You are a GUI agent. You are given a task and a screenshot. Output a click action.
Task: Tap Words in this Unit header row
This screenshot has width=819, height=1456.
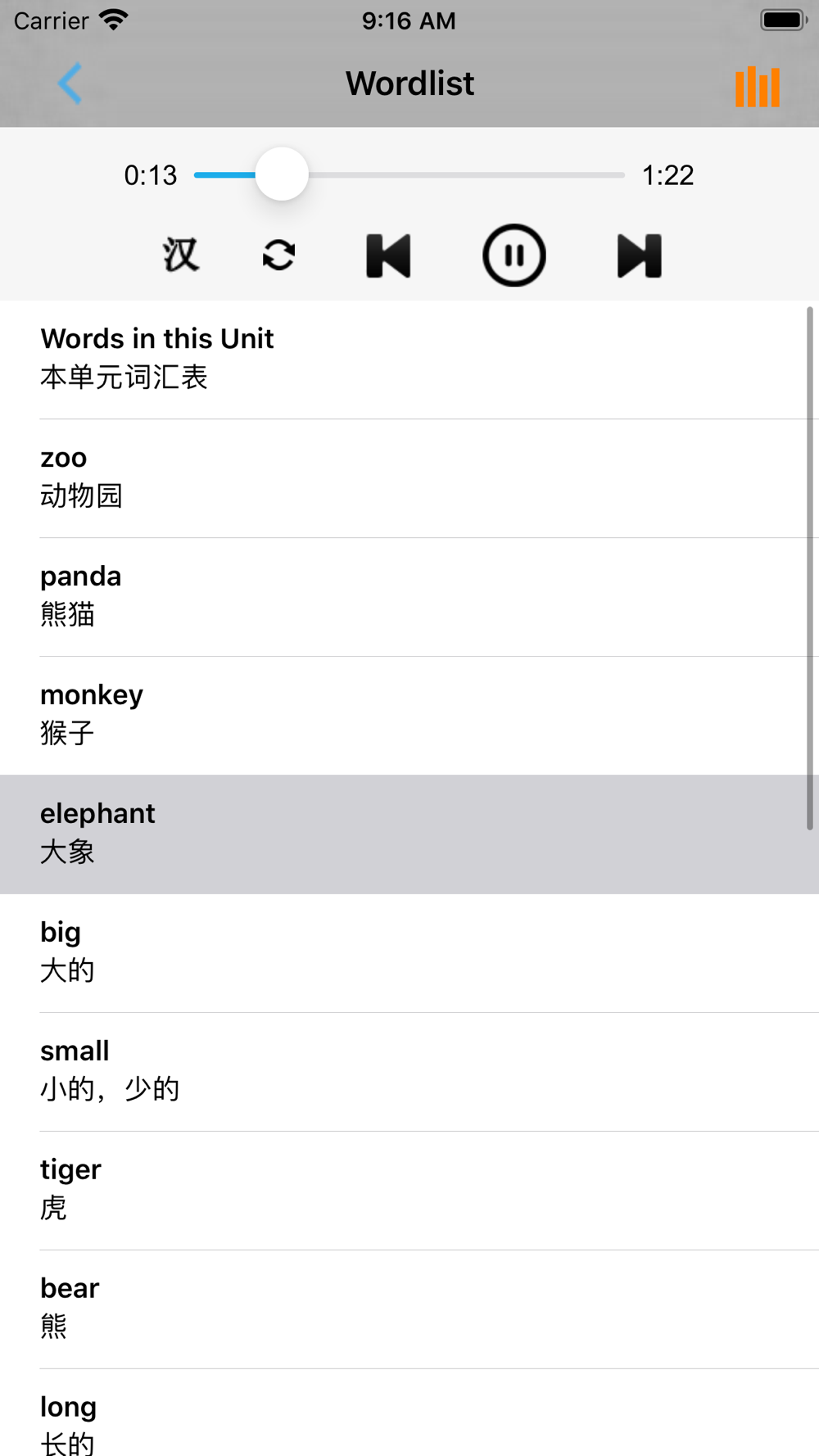(409, 359)
